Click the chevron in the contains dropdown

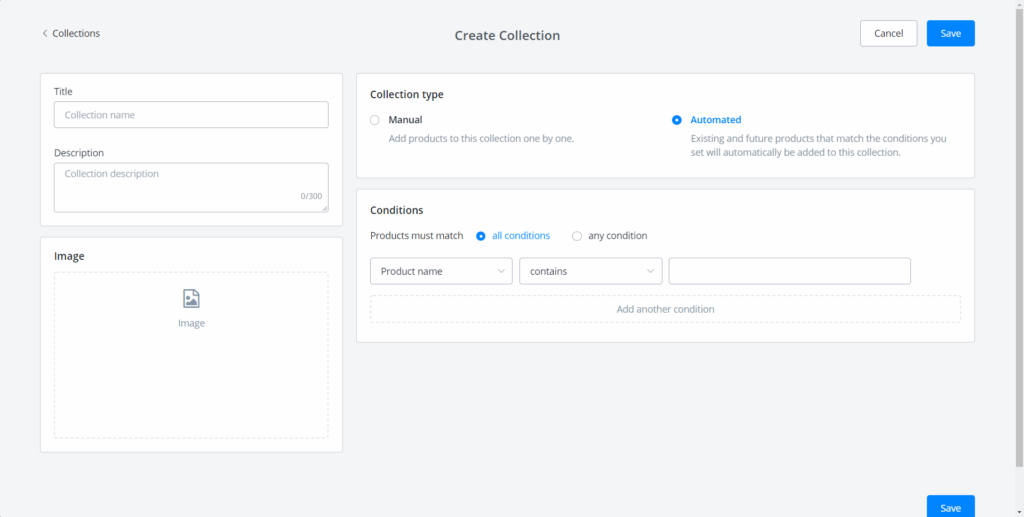(650, 271)
